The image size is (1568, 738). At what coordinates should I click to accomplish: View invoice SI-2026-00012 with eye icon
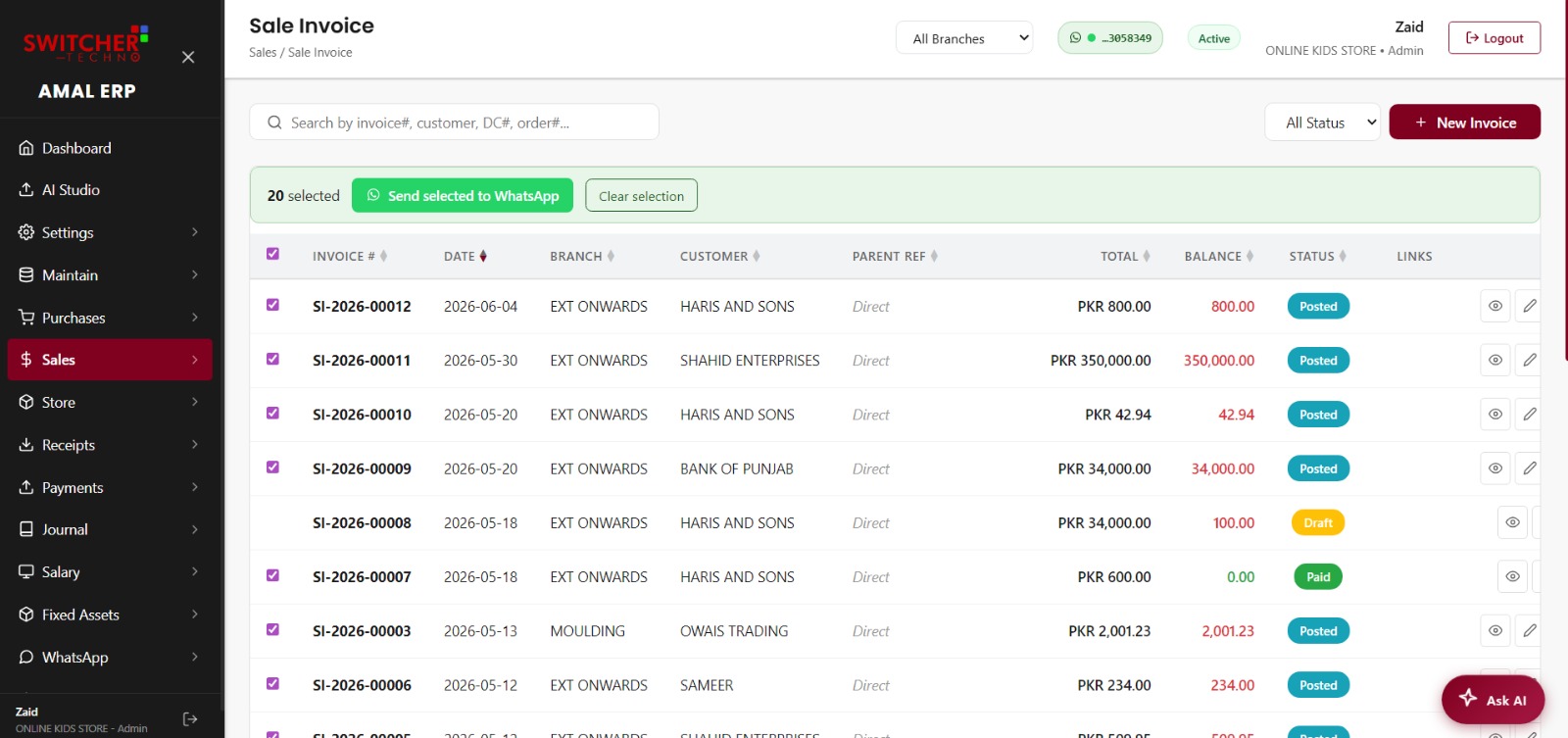pos(1495,306)
